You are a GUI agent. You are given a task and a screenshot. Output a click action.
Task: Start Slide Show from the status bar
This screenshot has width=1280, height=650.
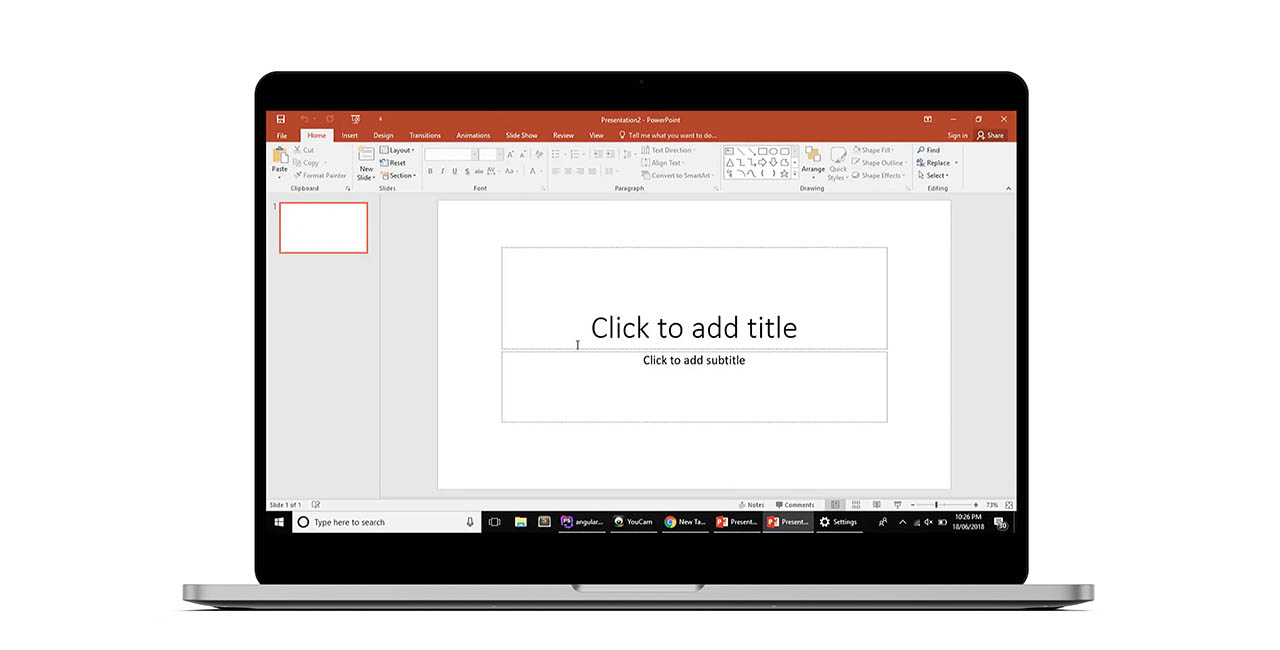(x=897, y=505)
